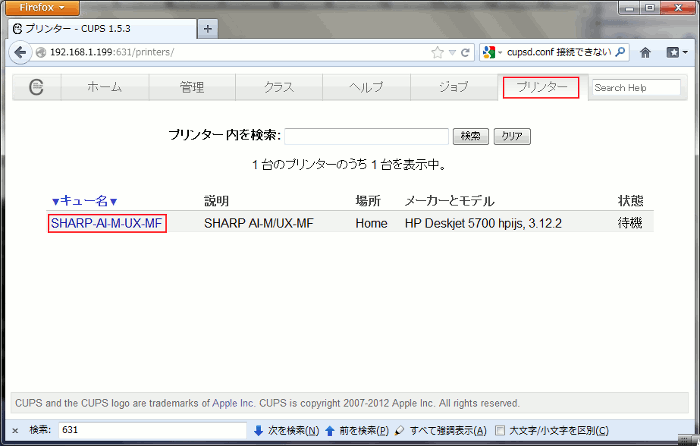
Task: Close the find bar with the X icon
Action: tap(15, 430)
